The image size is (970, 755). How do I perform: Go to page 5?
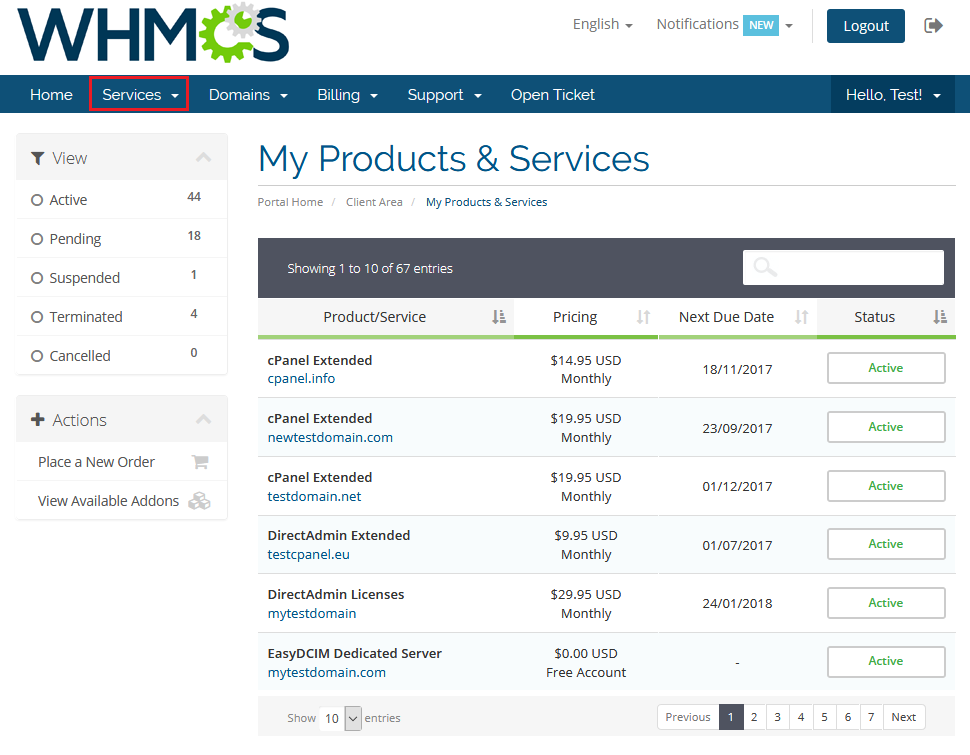coord(825,717)
